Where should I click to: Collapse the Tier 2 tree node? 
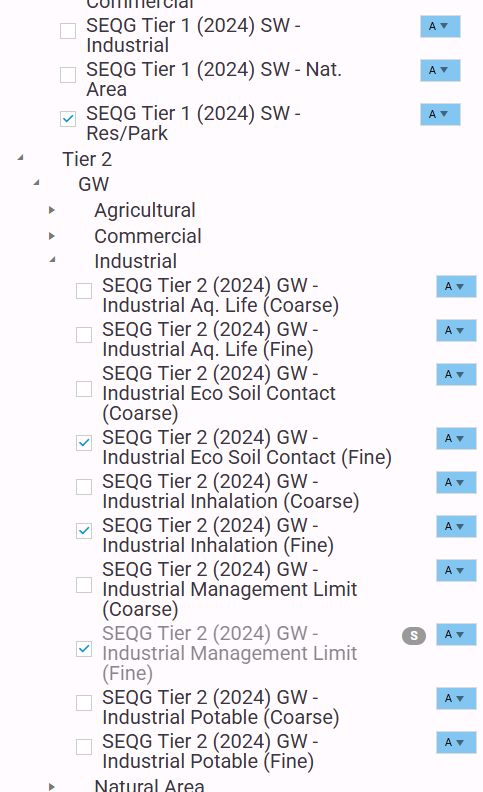tap(21, 158)
